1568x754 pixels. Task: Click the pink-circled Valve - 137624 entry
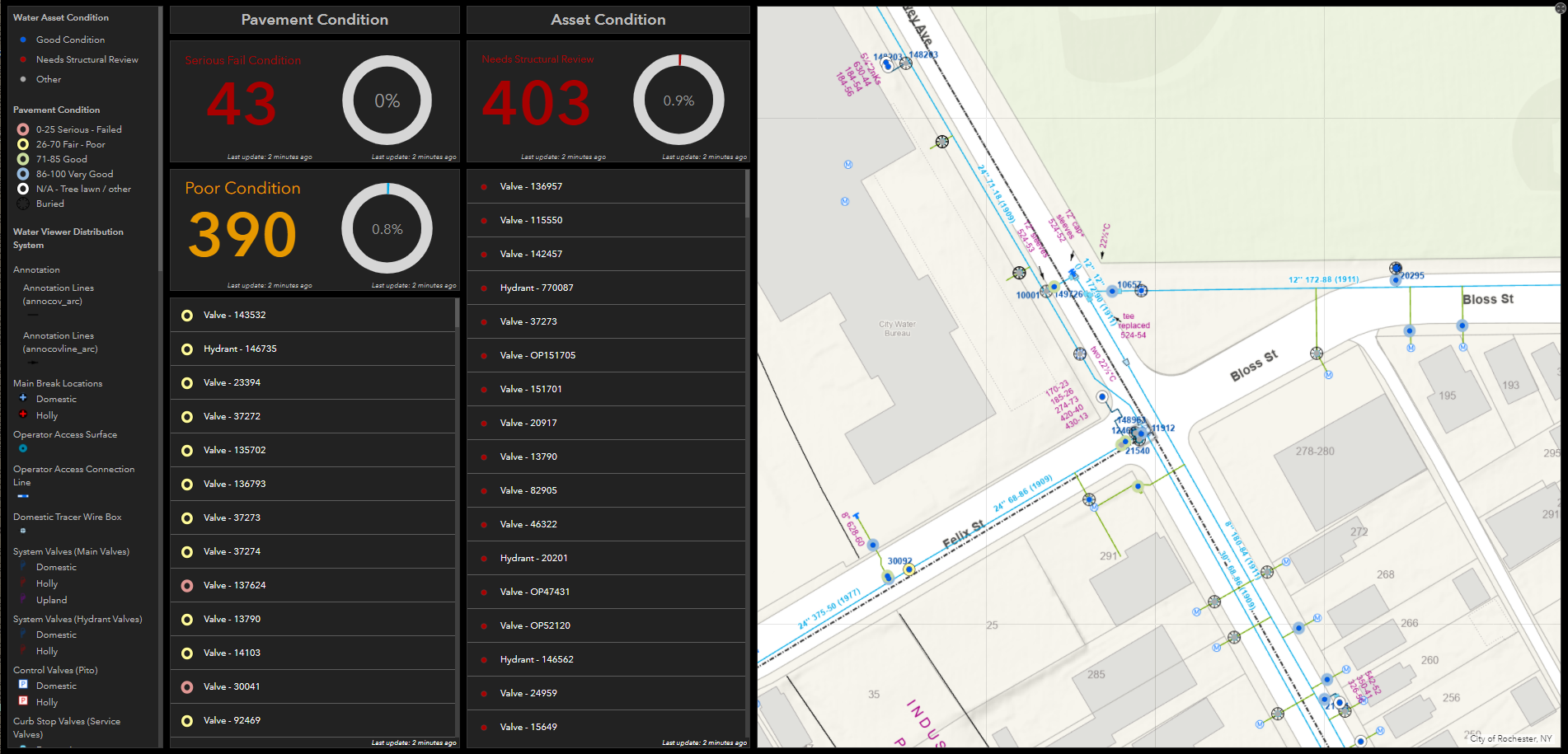point(234,585)
